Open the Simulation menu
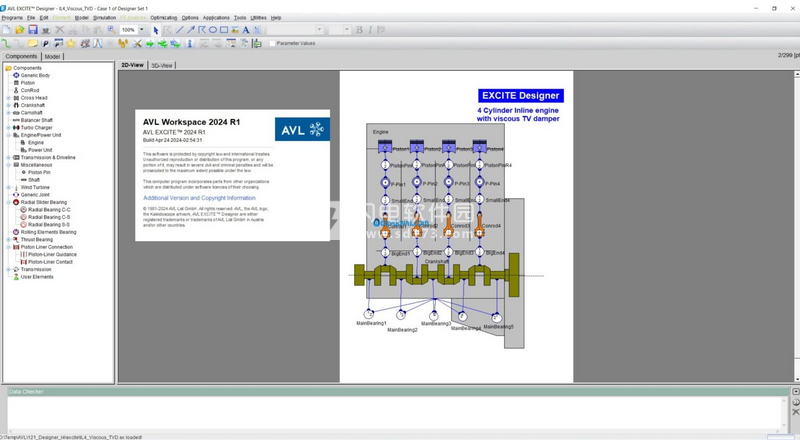The width and height of the screenshot is (800, 440). click(105, 18)
